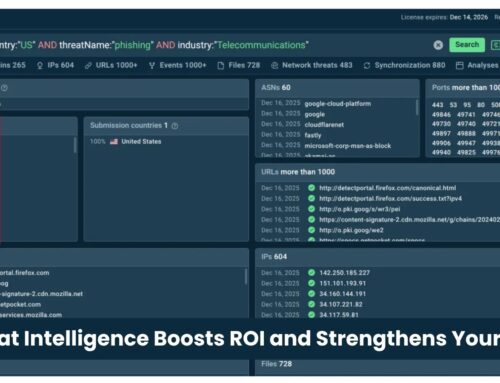The width and height of the screenshot is (500, 383).
Task: Click green check icon beside 34.160.144.191
Action: click(x=311, y=294)
